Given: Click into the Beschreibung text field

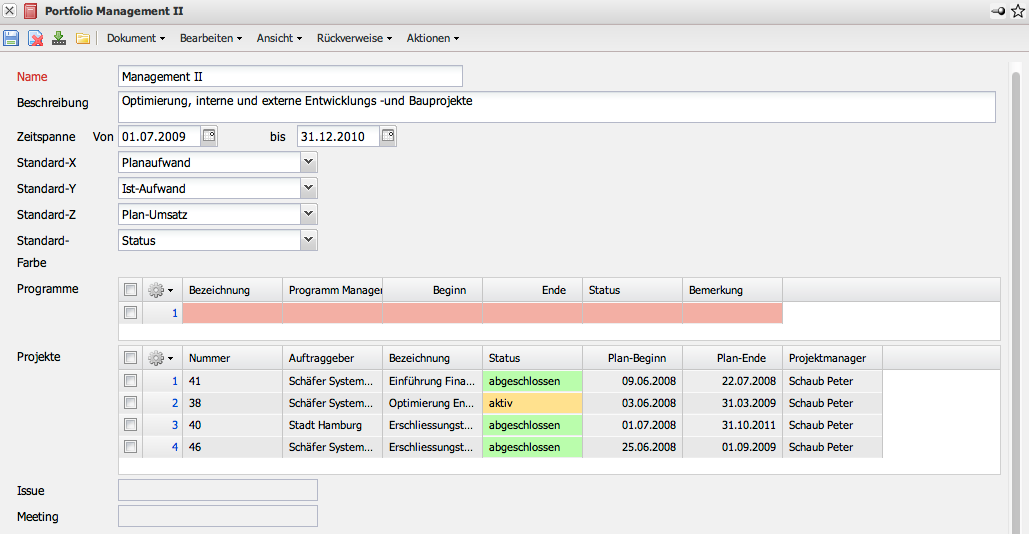Looking at the screenshot, I should [x=556, y=107].
